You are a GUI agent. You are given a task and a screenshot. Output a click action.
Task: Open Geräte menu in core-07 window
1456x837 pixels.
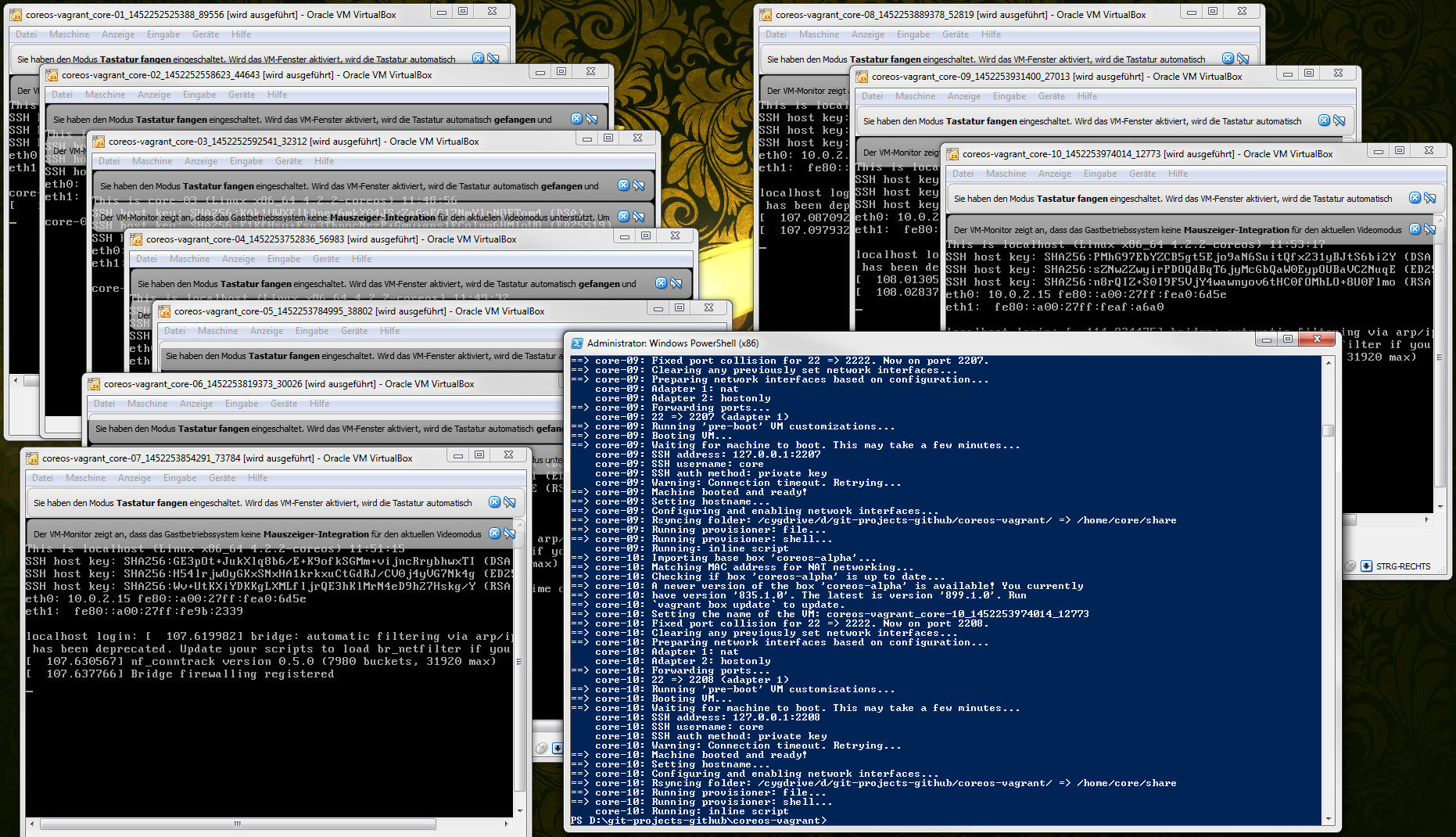[x=222, y=478]
